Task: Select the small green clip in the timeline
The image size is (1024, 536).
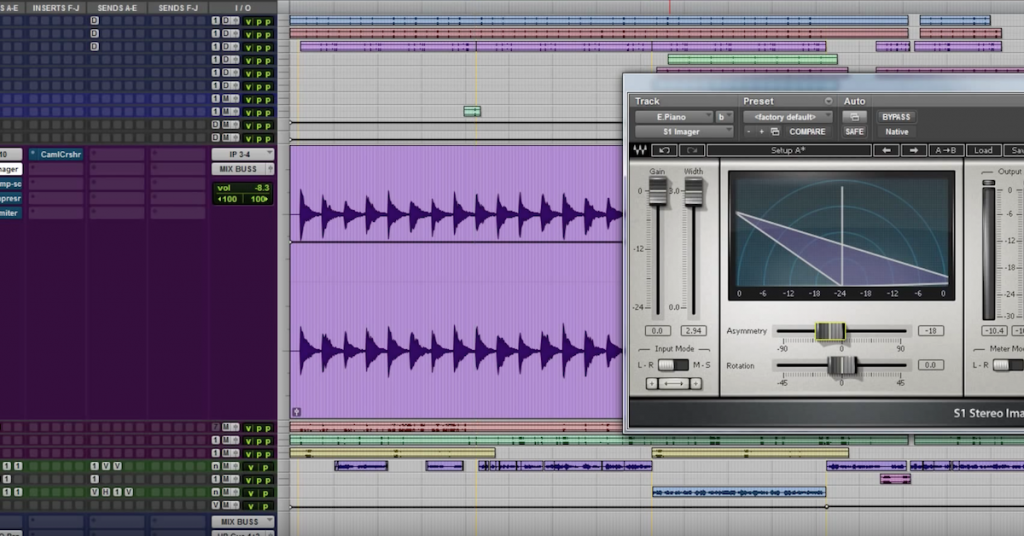Action: coord(472,112)
